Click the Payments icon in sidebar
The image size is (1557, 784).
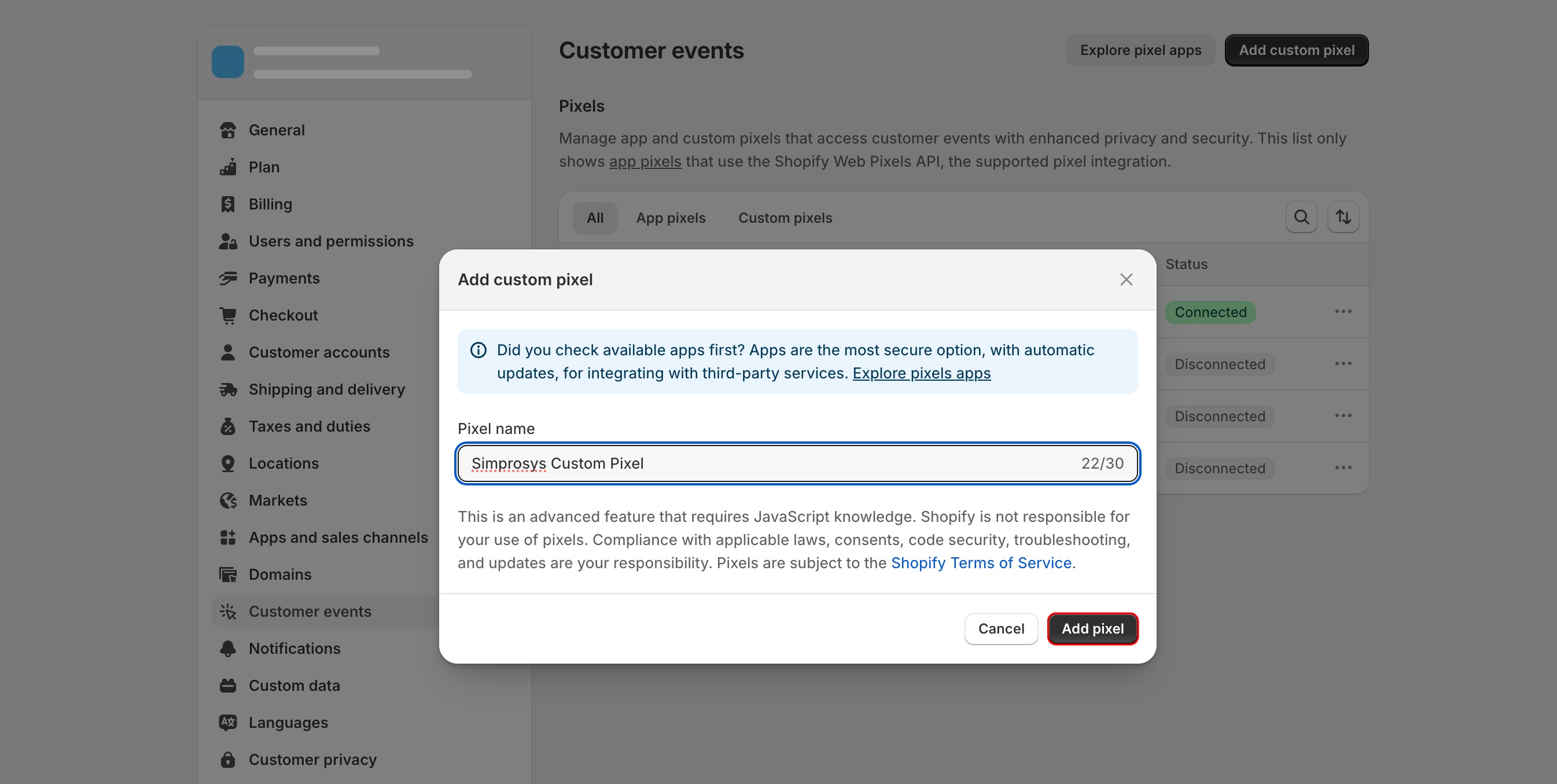coord(228,278)
